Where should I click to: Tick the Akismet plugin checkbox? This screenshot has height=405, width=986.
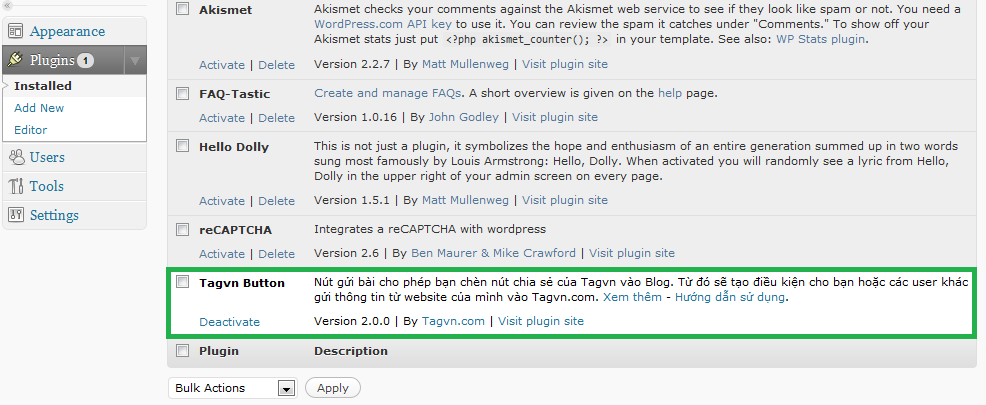(182, 9)
